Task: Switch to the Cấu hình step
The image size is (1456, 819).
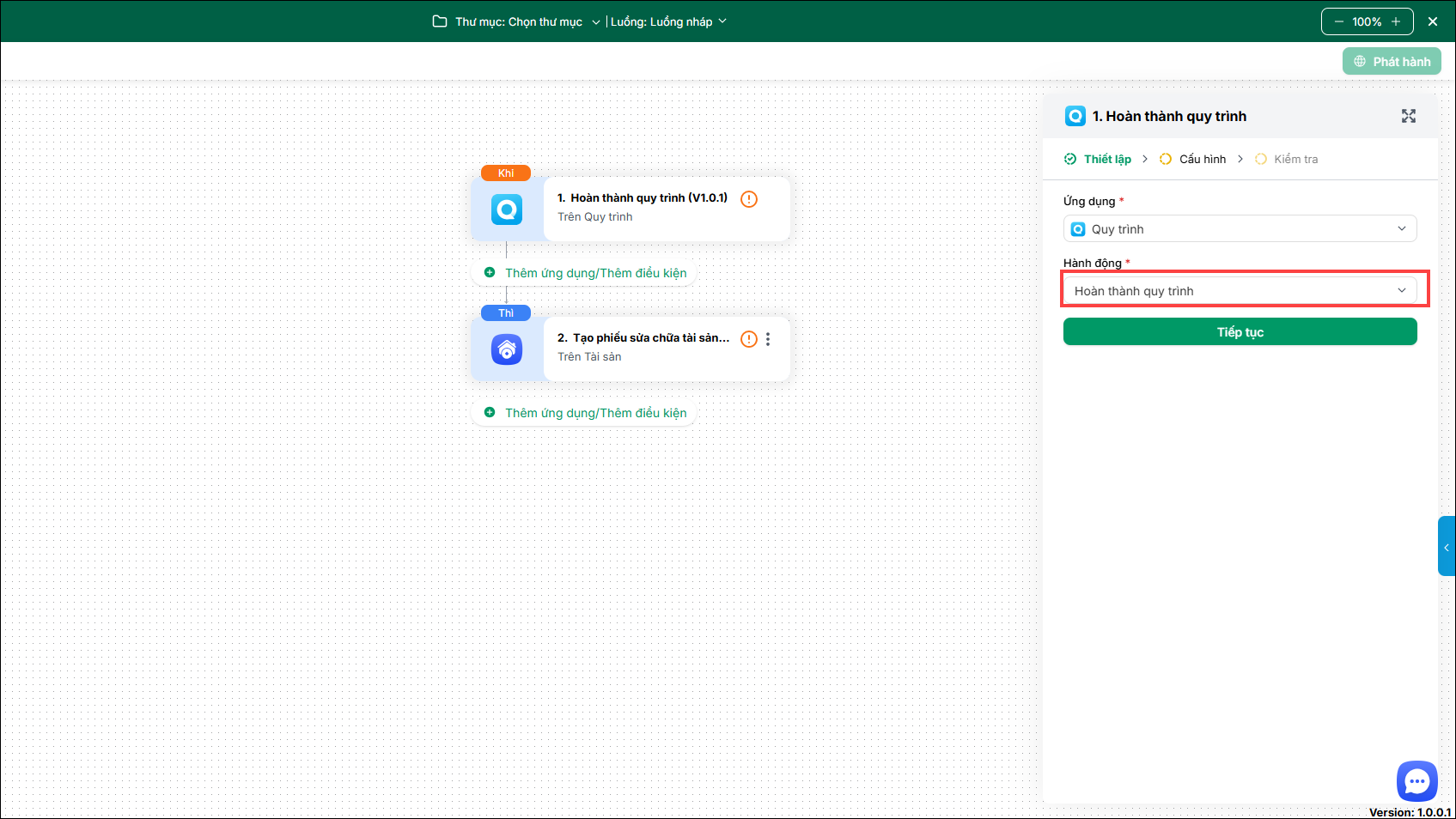Action: click(1202, 159)
